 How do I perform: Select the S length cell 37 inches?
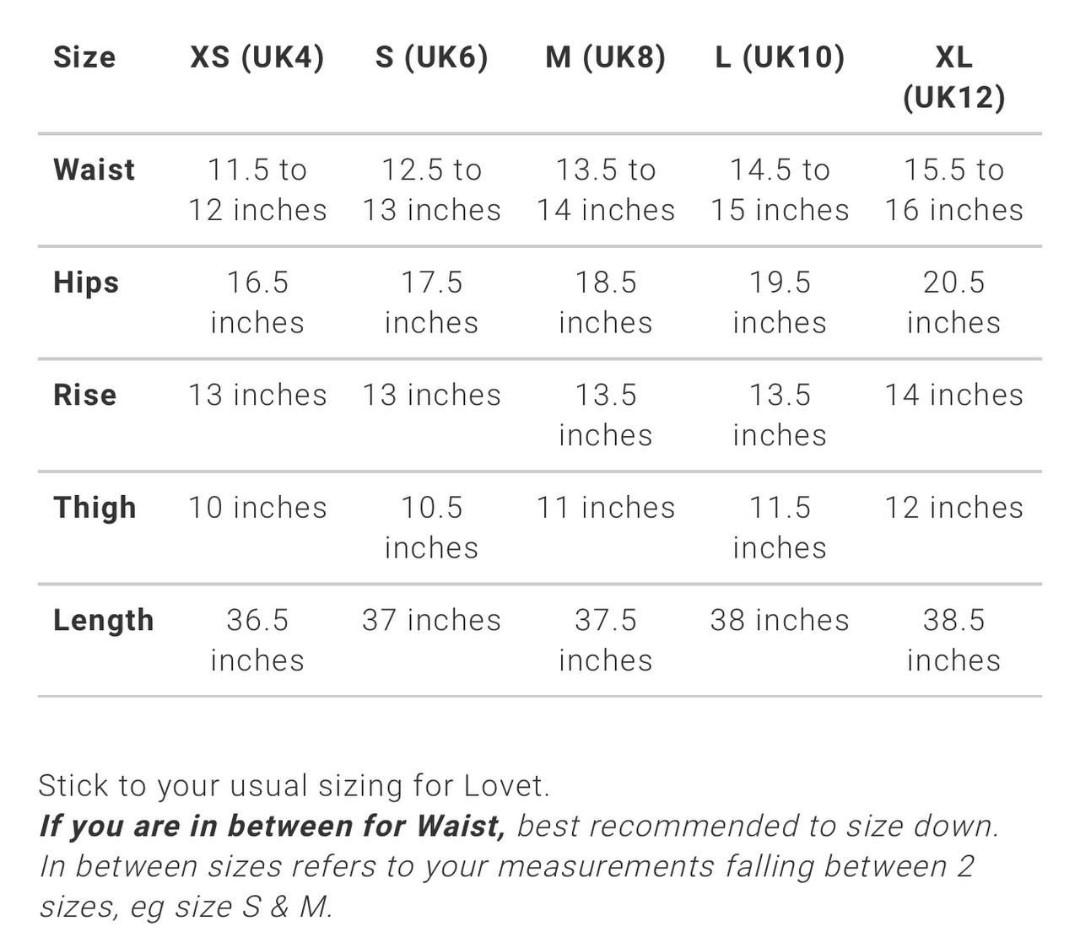(x=432, y=620)
